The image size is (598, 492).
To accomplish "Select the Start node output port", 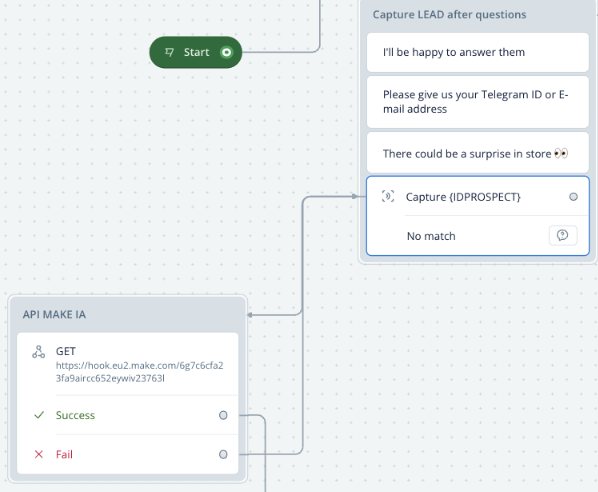I will point(227,52).
